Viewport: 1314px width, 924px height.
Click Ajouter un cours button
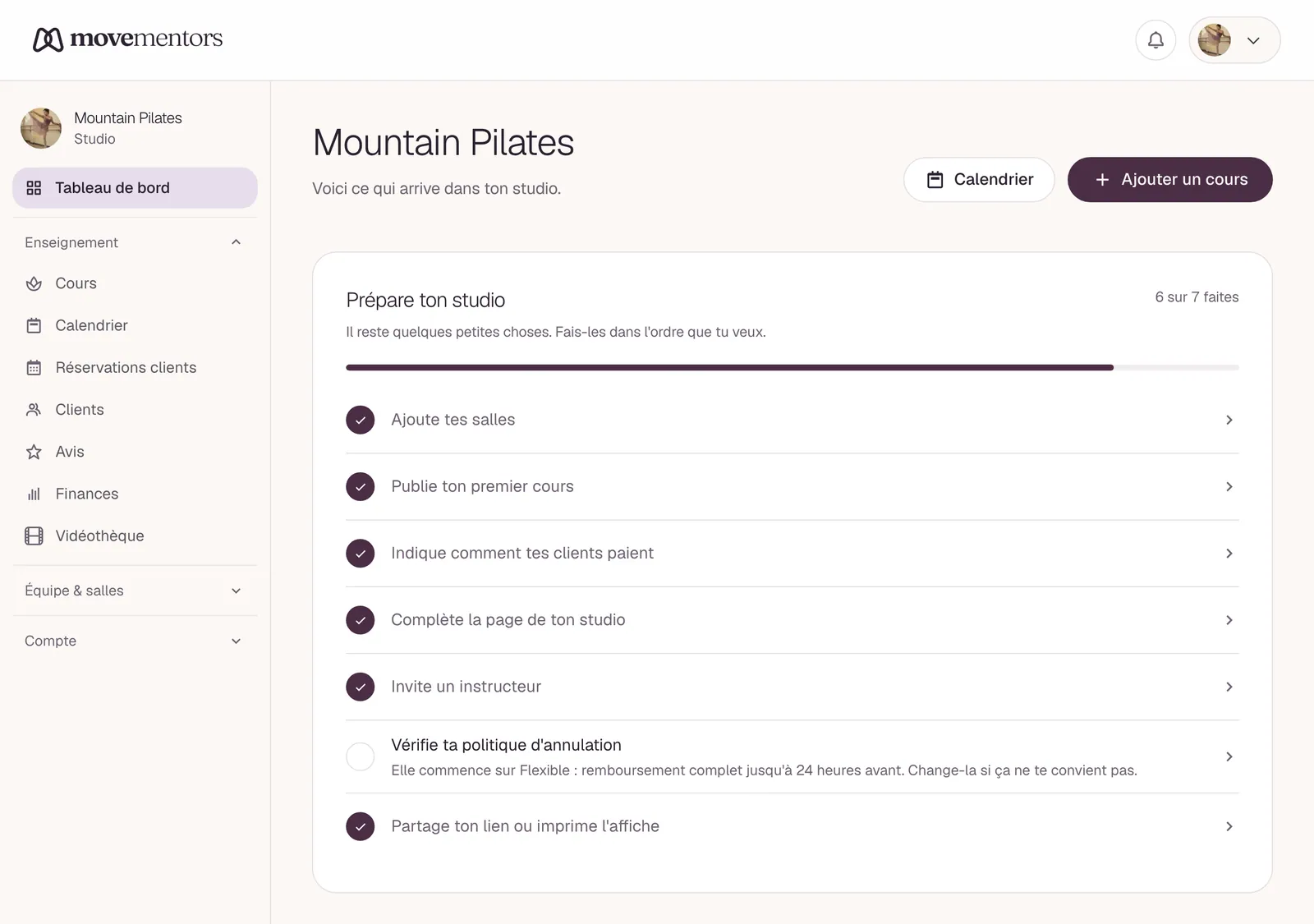pos(1169,180)
